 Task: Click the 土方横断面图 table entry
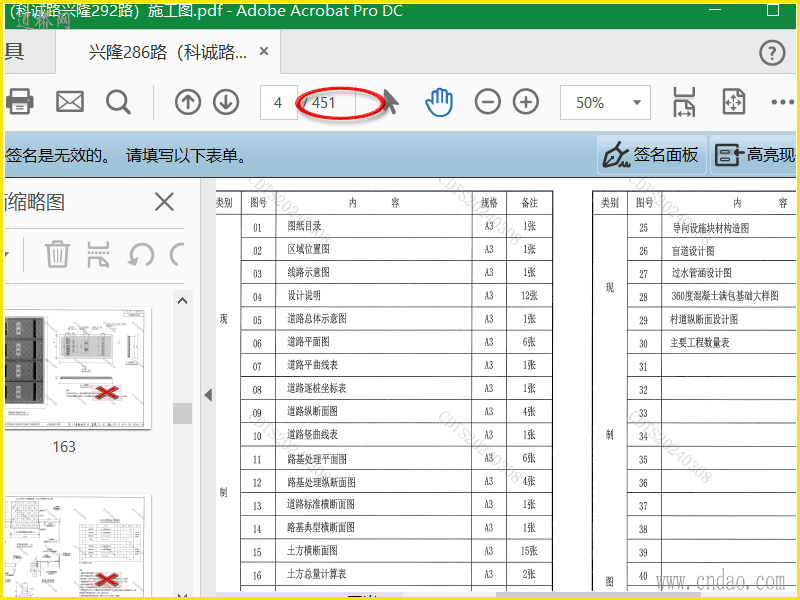click(x=312, y=551)
